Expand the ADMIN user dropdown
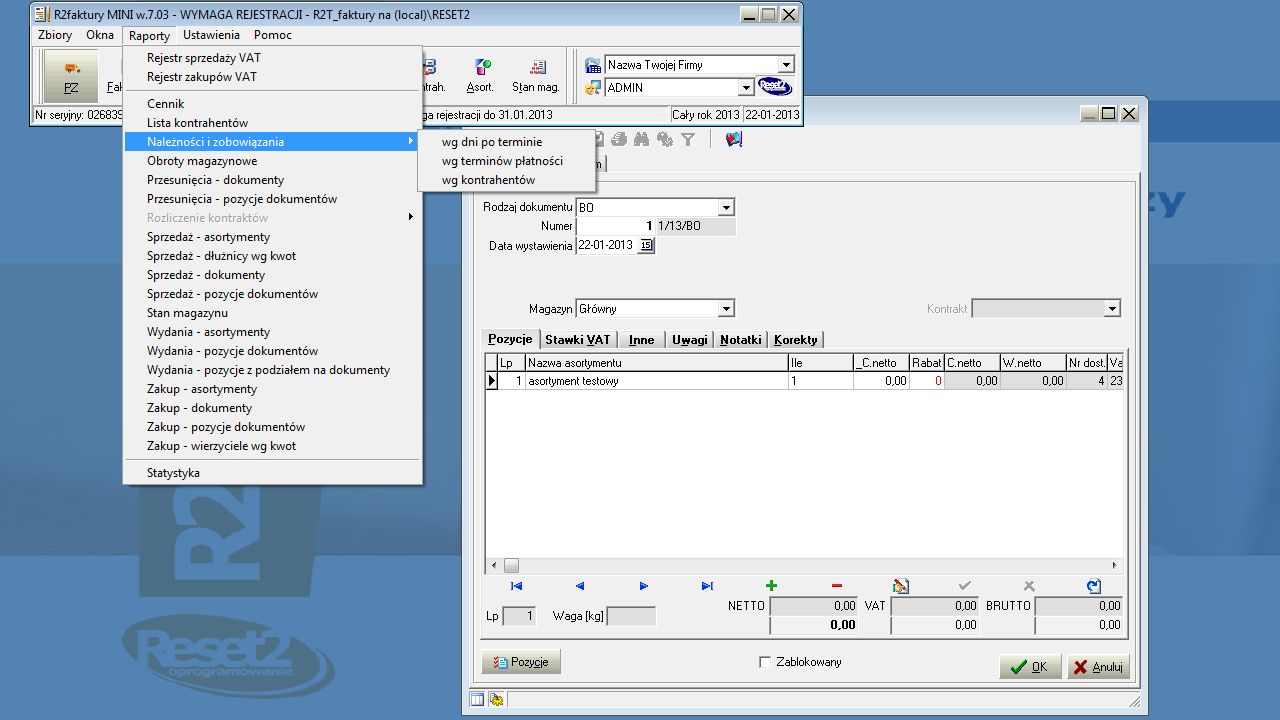This screenshot has height=720, width=1280. 745,88
